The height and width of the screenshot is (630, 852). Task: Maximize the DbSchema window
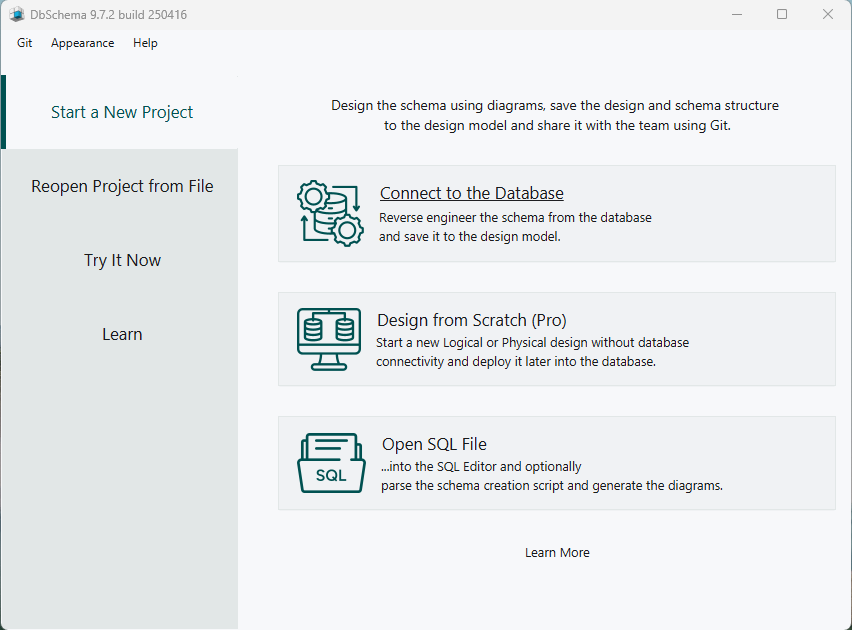782,14
